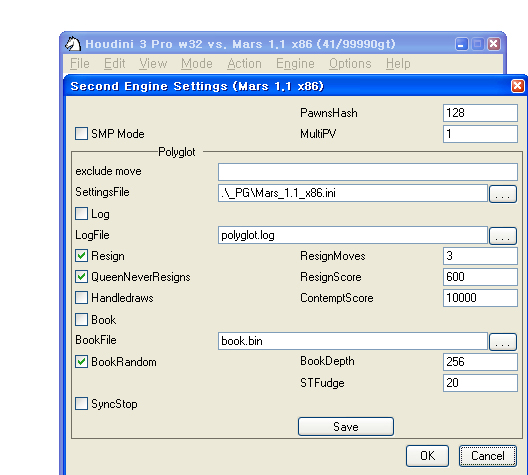Uncheck the BookRandom checkbox
The image size is (528, 475).
click(x=81, y=362)
